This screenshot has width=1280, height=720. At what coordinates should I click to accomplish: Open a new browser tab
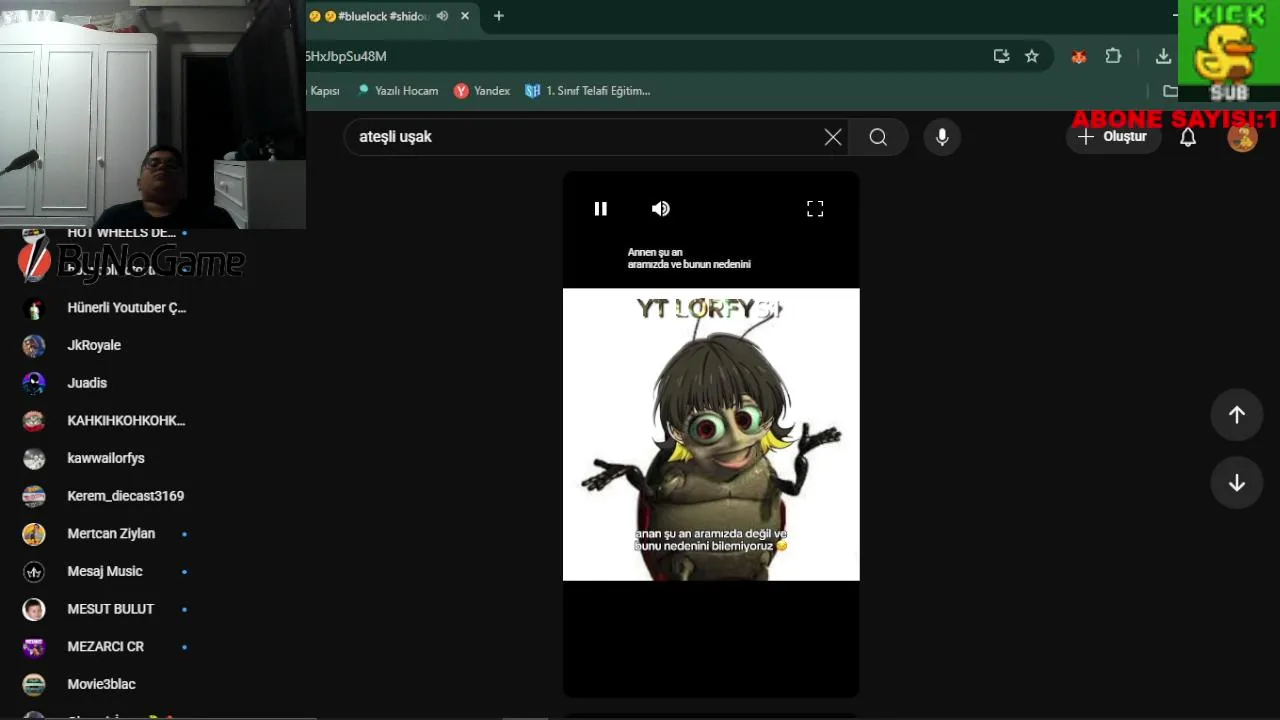498,16
